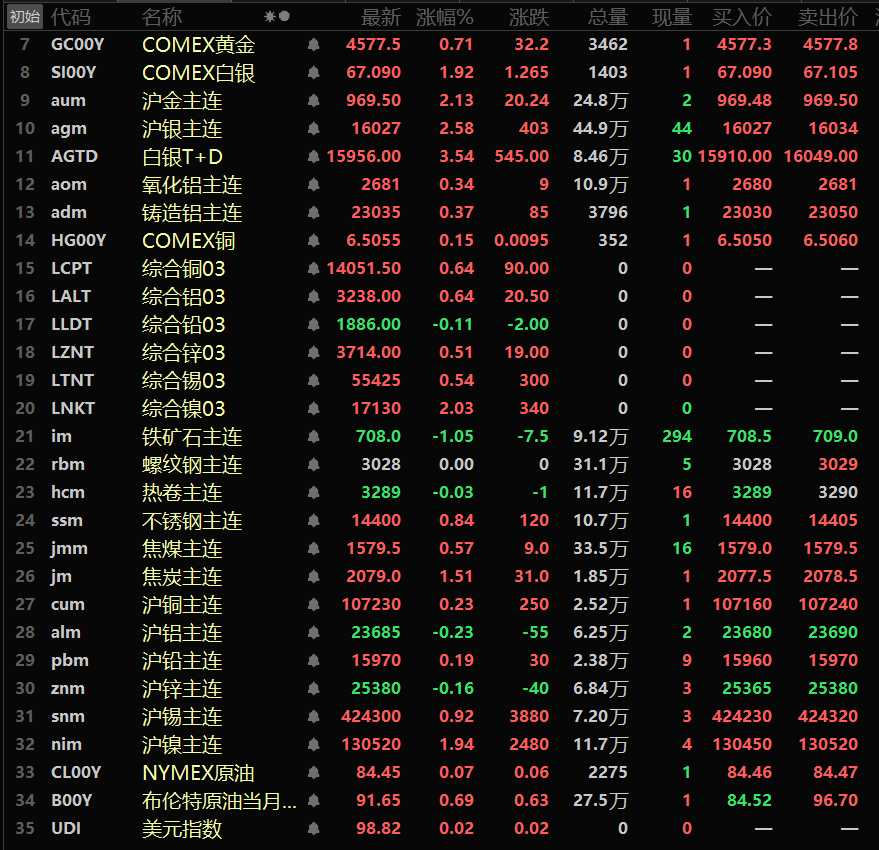Click bell icon beside 白银T+D
The width and height of the screenshot is (879, 850).
[x=313, y=156]
